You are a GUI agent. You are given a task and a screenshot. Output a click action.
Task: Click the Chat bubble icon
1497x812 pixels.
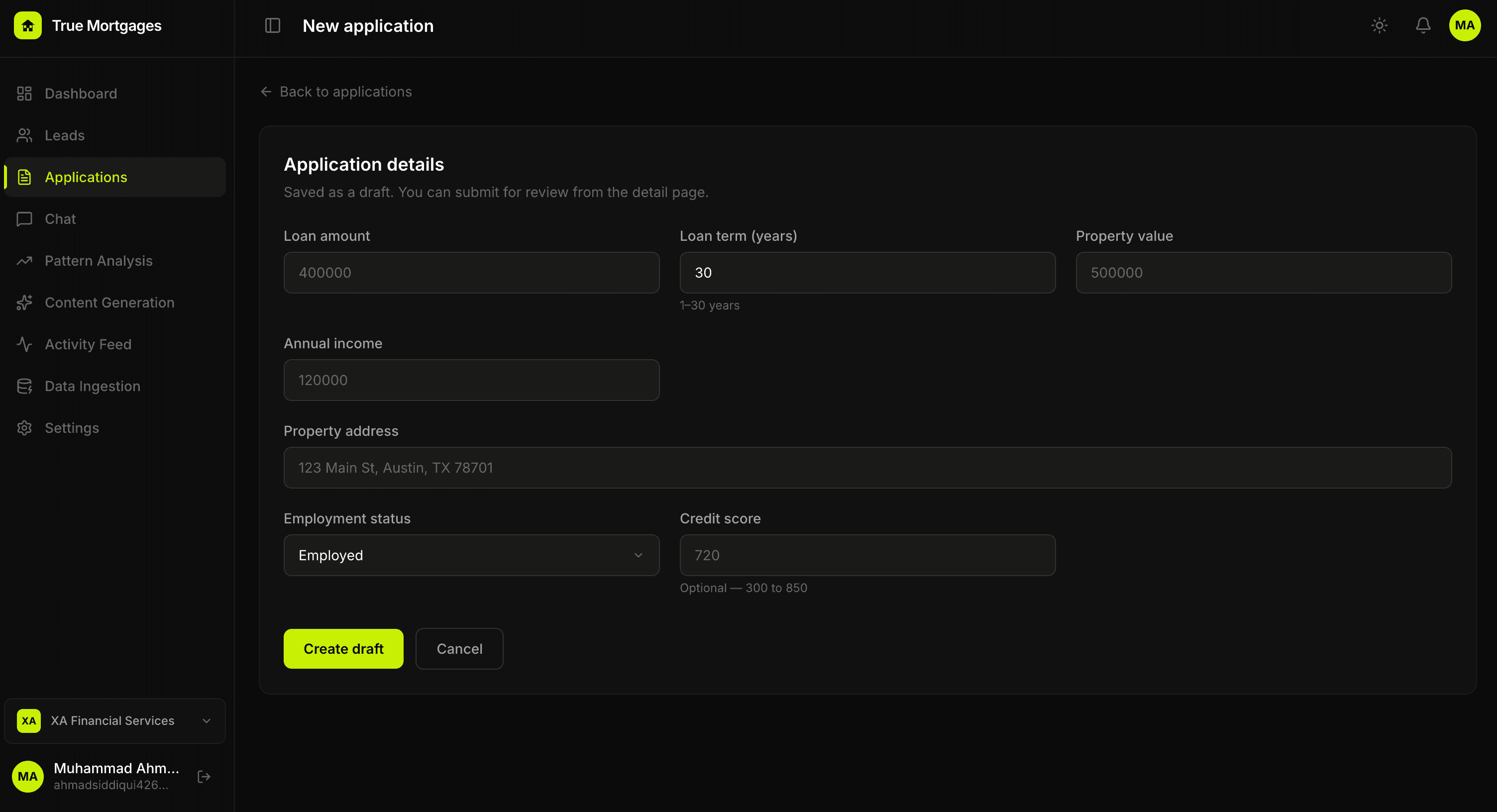24,219
